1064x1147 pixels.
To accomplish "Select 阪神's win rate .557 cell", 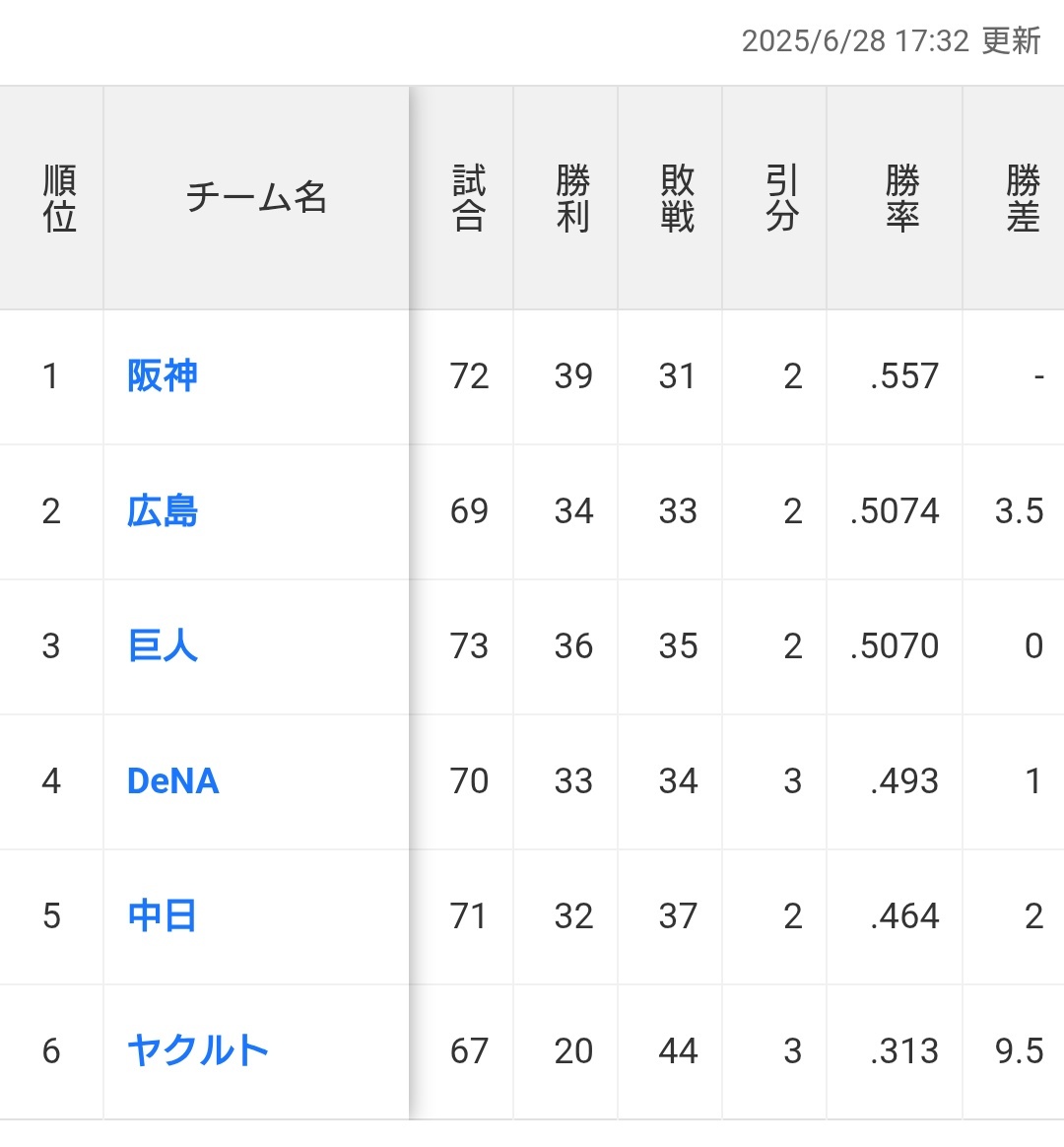I will [896, 376].
